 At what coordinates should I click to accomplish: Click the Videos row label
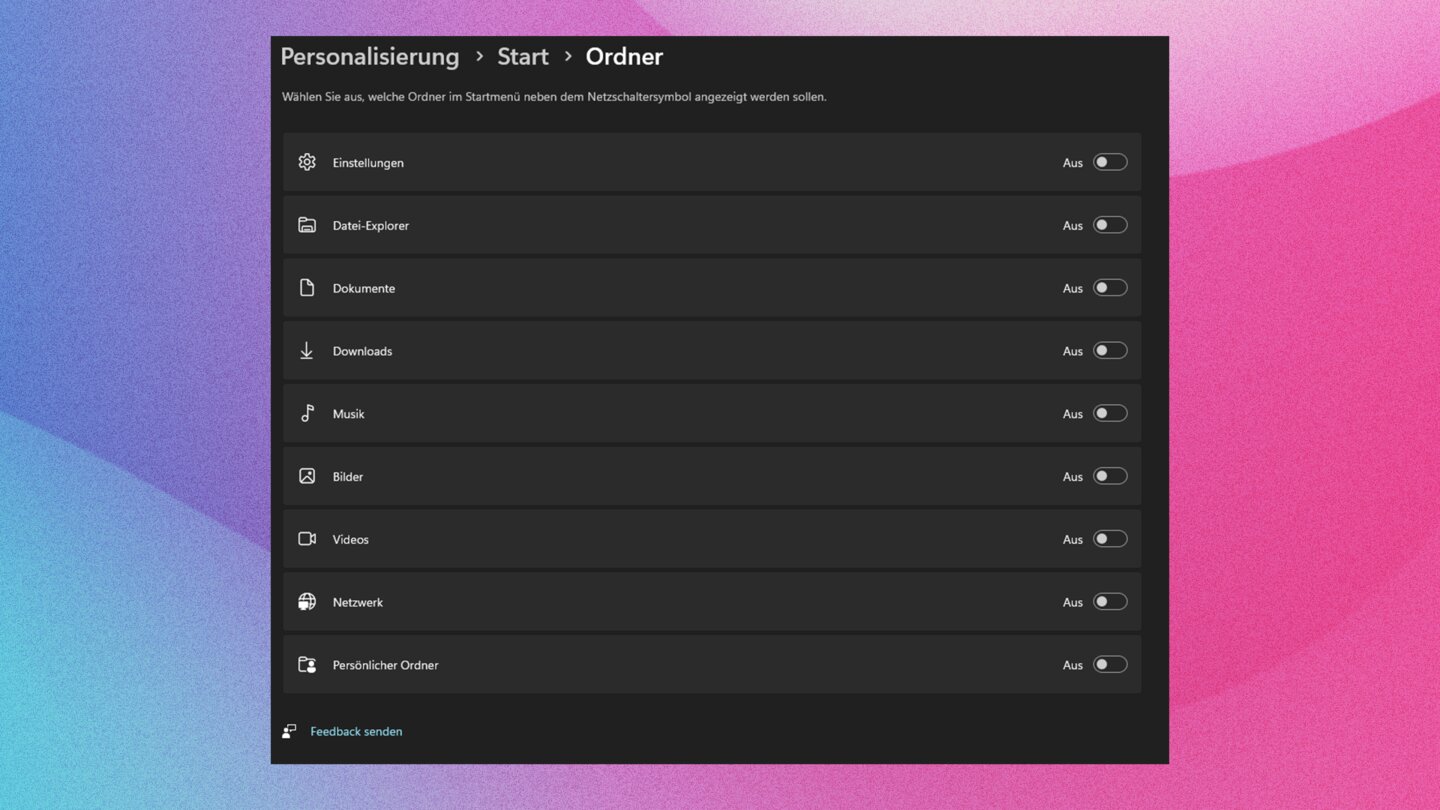[351, 539]
